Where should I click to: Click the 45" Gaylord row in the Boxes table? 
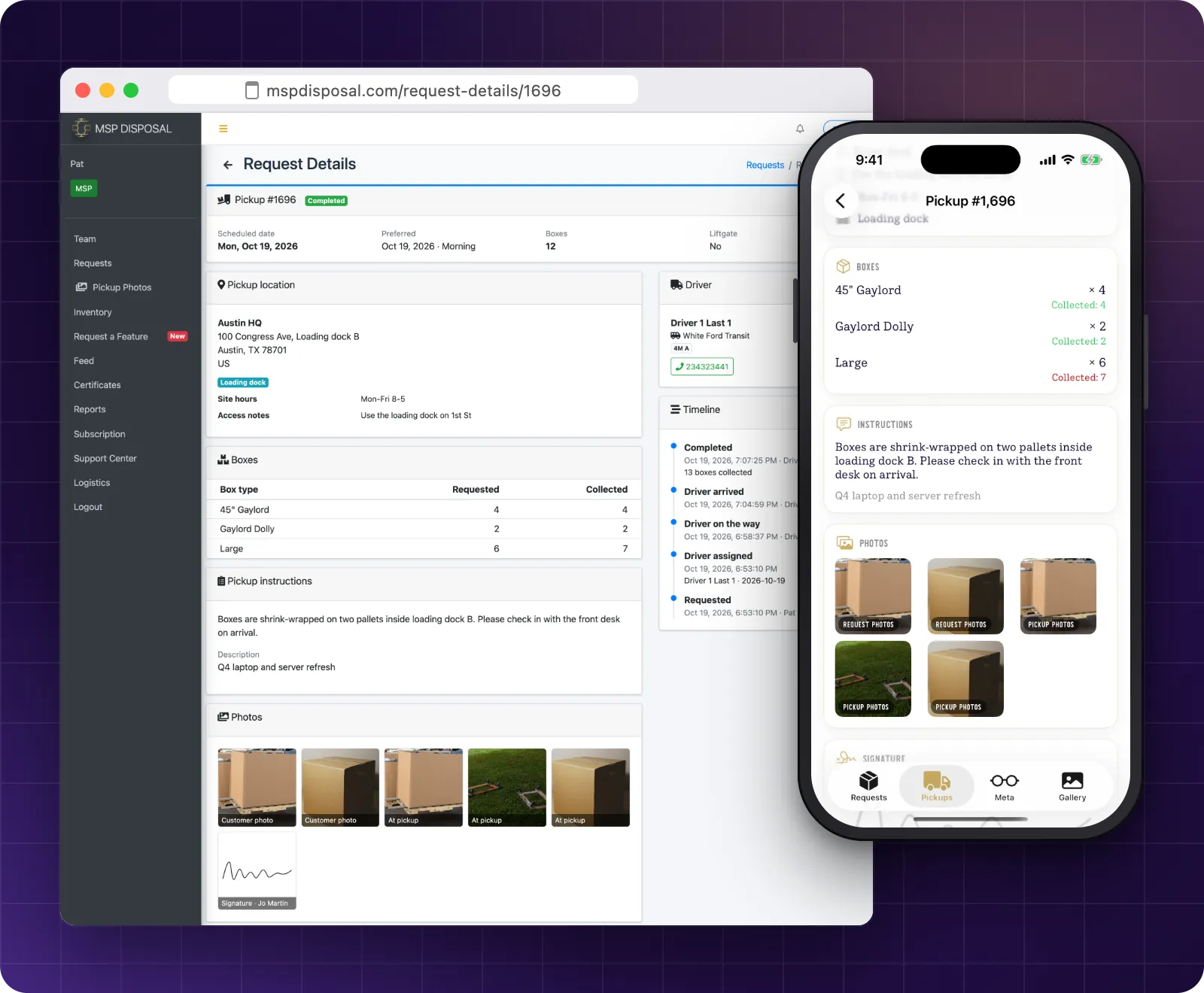tap(424, 509)
